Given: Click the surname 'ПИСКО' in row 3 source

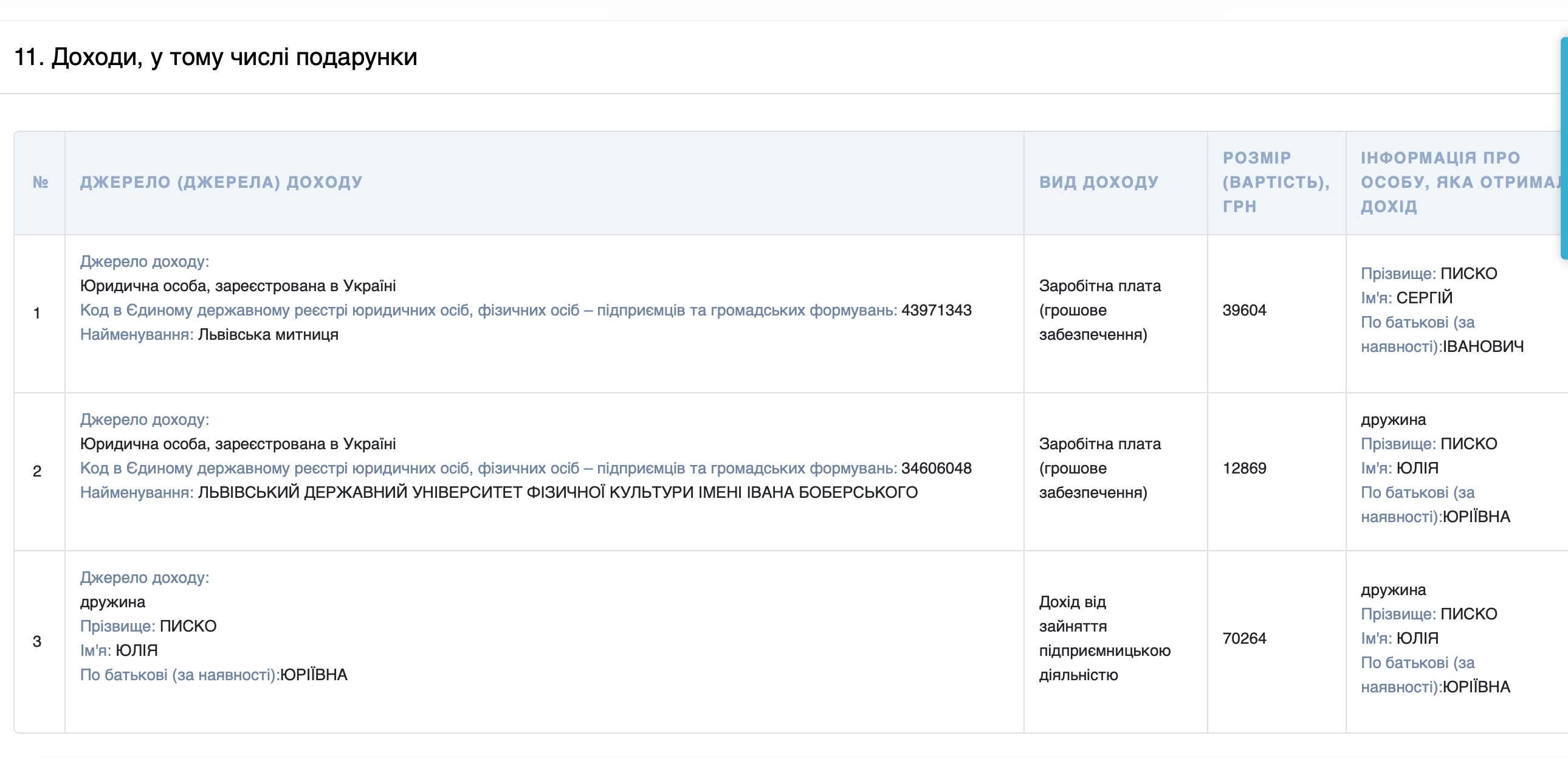Looking at the screenshot, I should (x=188, y=627).
